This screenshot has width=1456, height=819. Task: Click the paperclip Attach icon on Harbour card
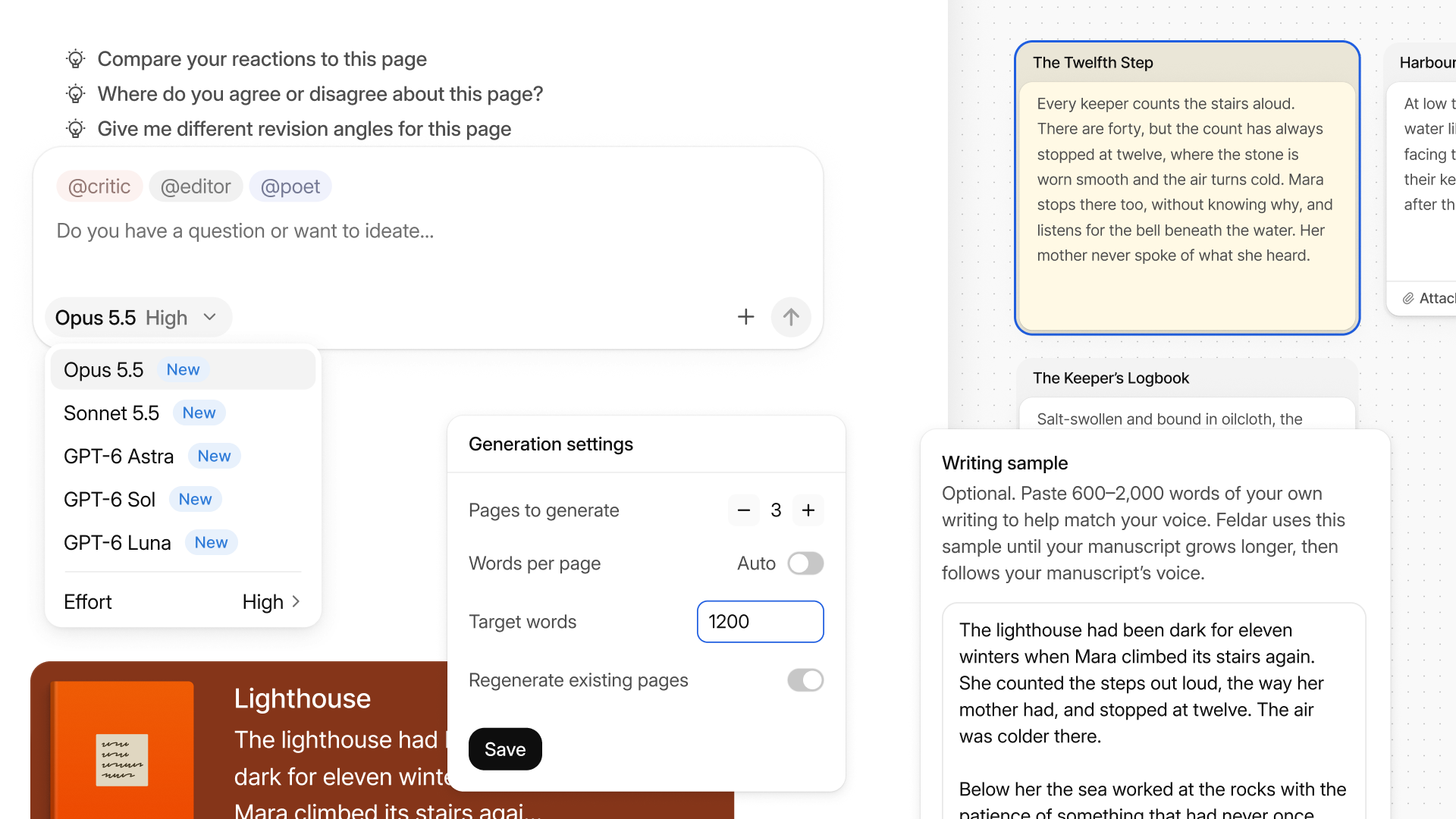pos(1408,298)
